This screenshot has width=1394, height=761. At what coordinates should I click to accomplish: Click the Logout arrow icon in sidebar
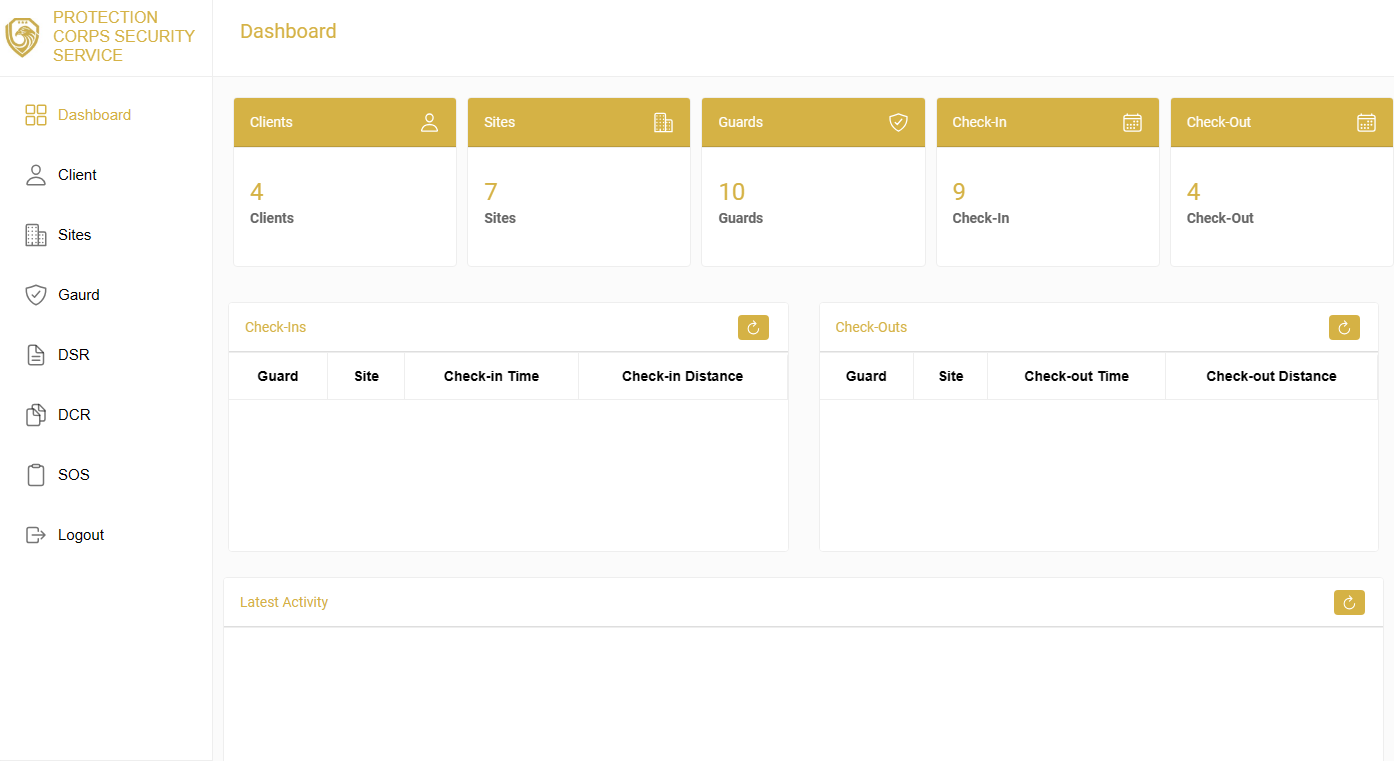[x=36, y=535]
